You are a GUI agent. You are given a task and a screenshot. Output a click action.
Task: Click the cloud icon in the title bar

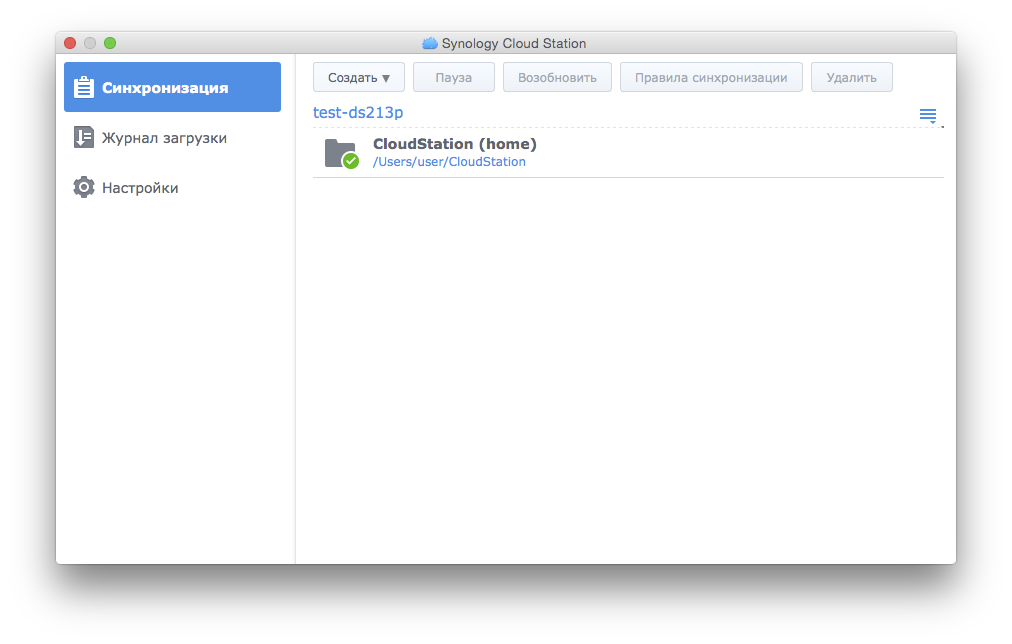tap(430, 43)
